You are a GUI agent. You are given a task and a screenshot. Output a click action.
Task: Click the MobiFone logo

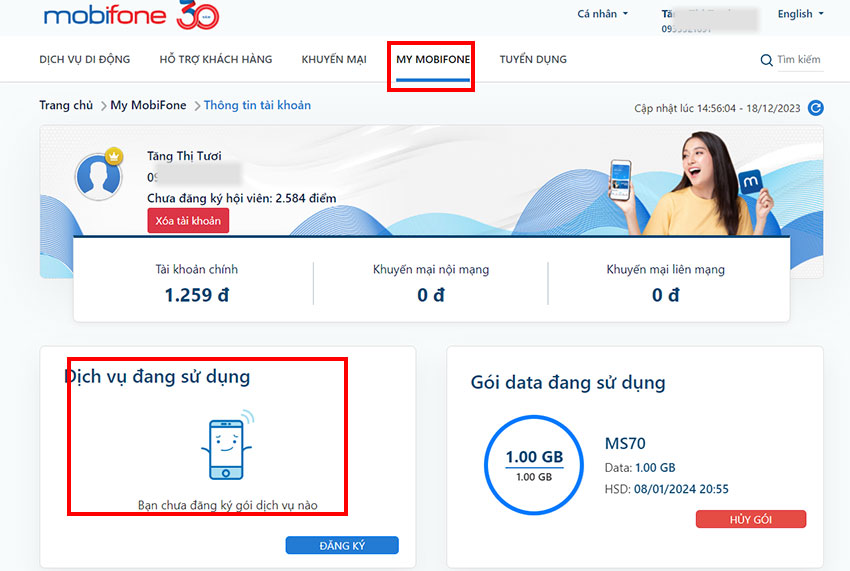(132, 15)
